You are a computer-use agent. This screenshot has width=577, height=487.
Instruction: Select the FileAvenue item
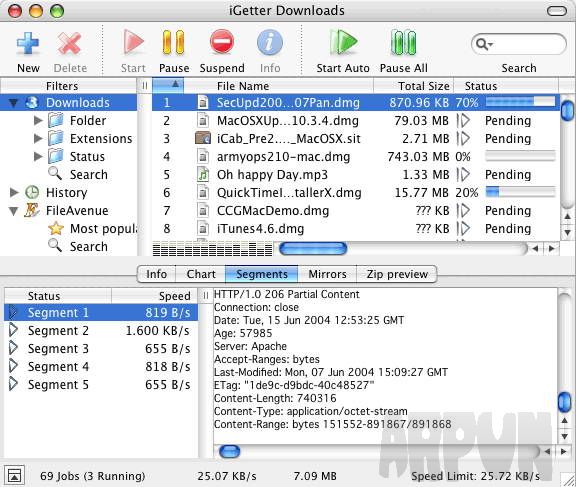[x=77, y=211]
